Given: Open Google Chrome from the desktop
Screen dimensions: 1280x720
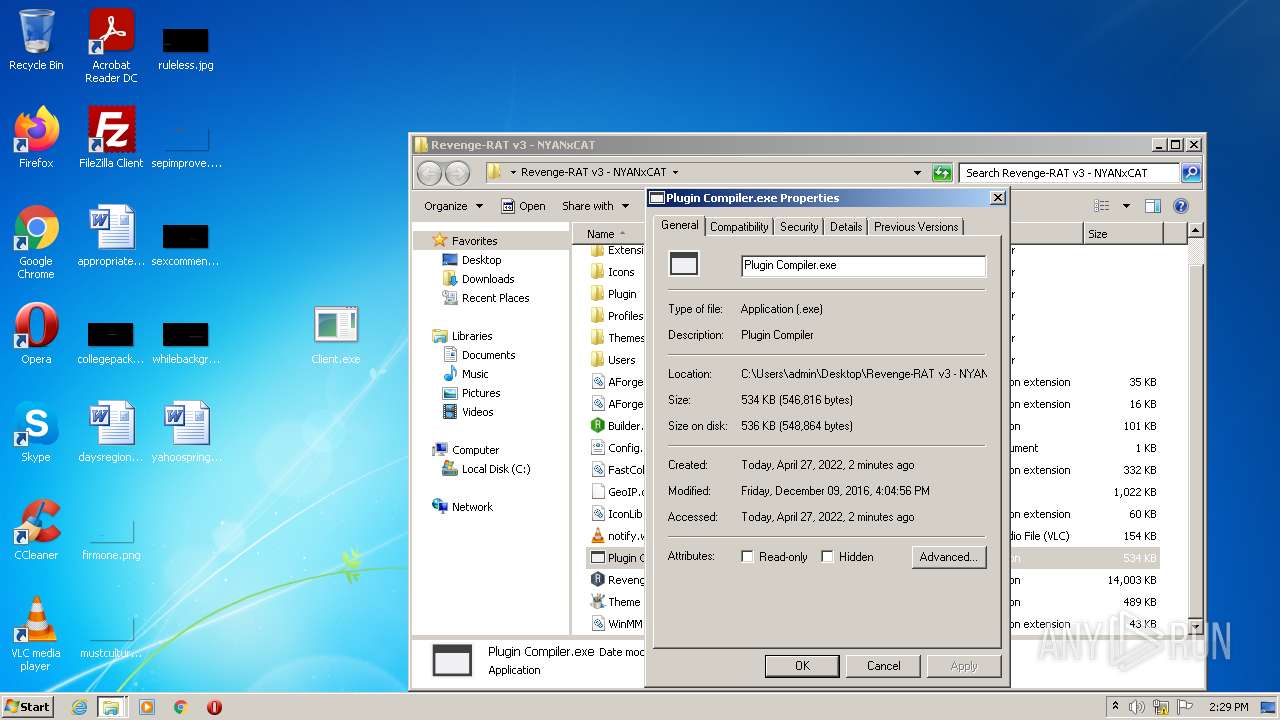Looking at the screenshot, I should coord(36,229).
